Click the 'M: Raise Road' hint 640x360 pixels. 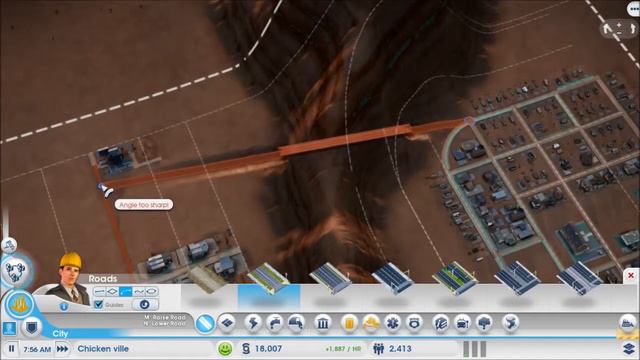click(165, 317)
